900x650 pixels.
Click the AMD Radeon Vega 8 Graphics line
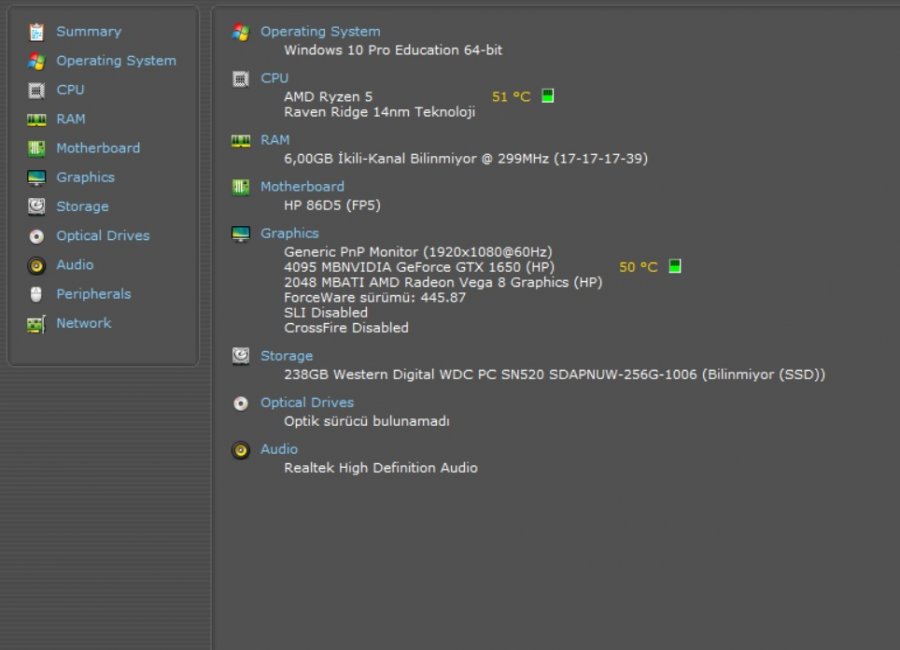tap(443, 283)
